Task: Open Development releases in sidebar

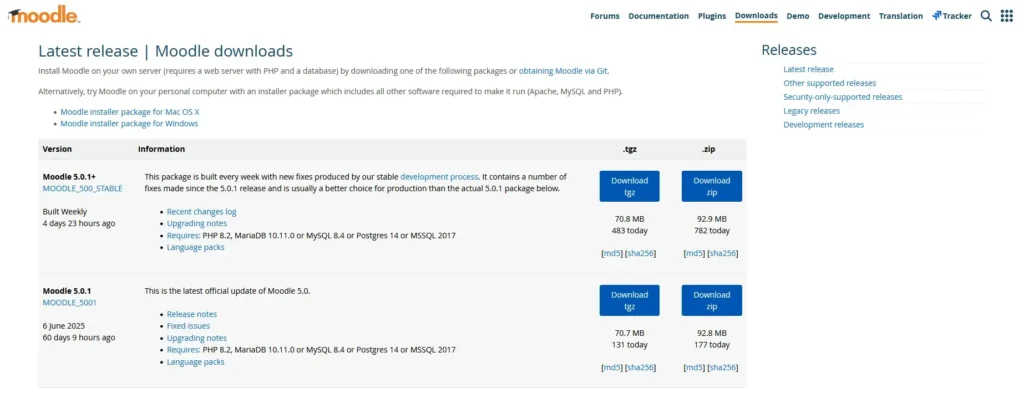Action: tap(824, 125)
